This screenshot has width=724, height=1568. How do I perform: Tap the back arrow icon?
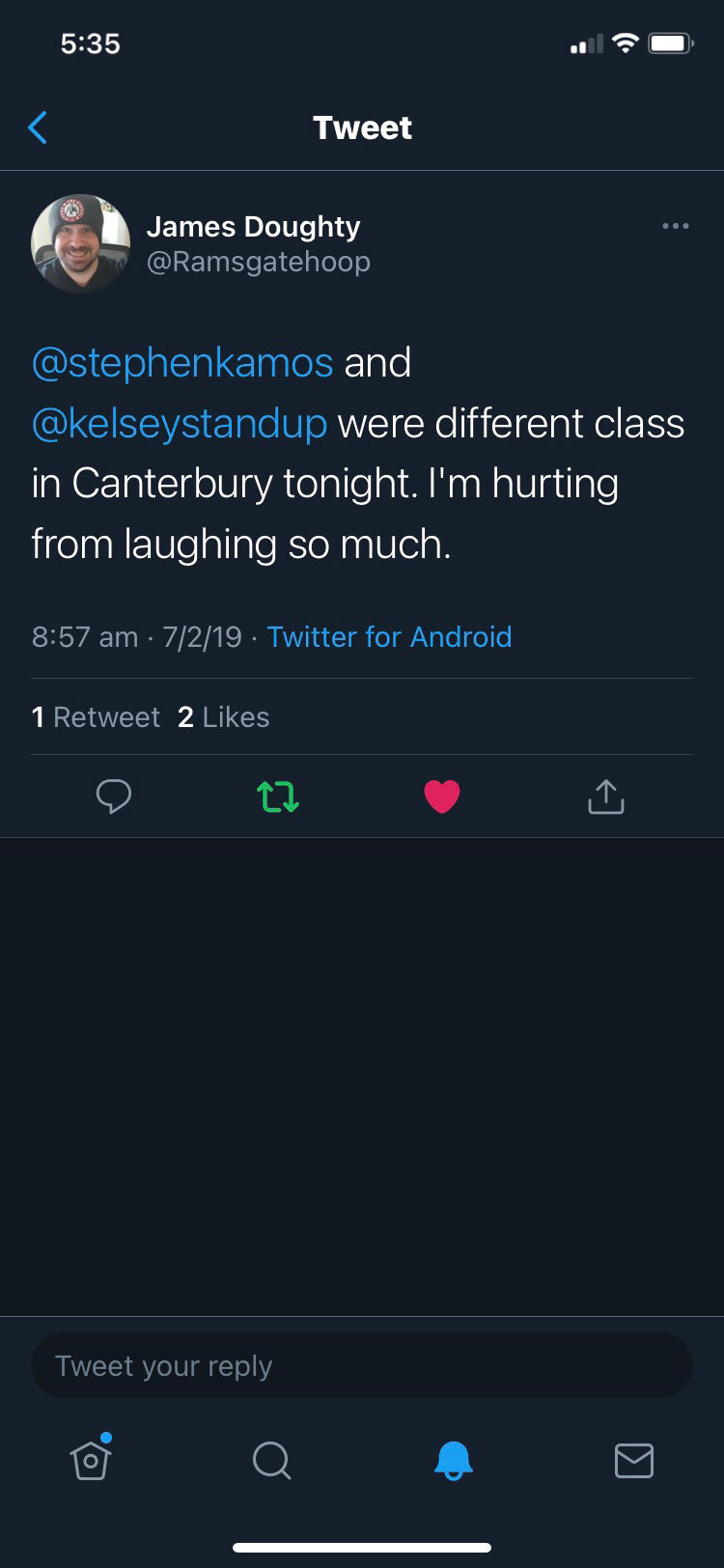39,127
